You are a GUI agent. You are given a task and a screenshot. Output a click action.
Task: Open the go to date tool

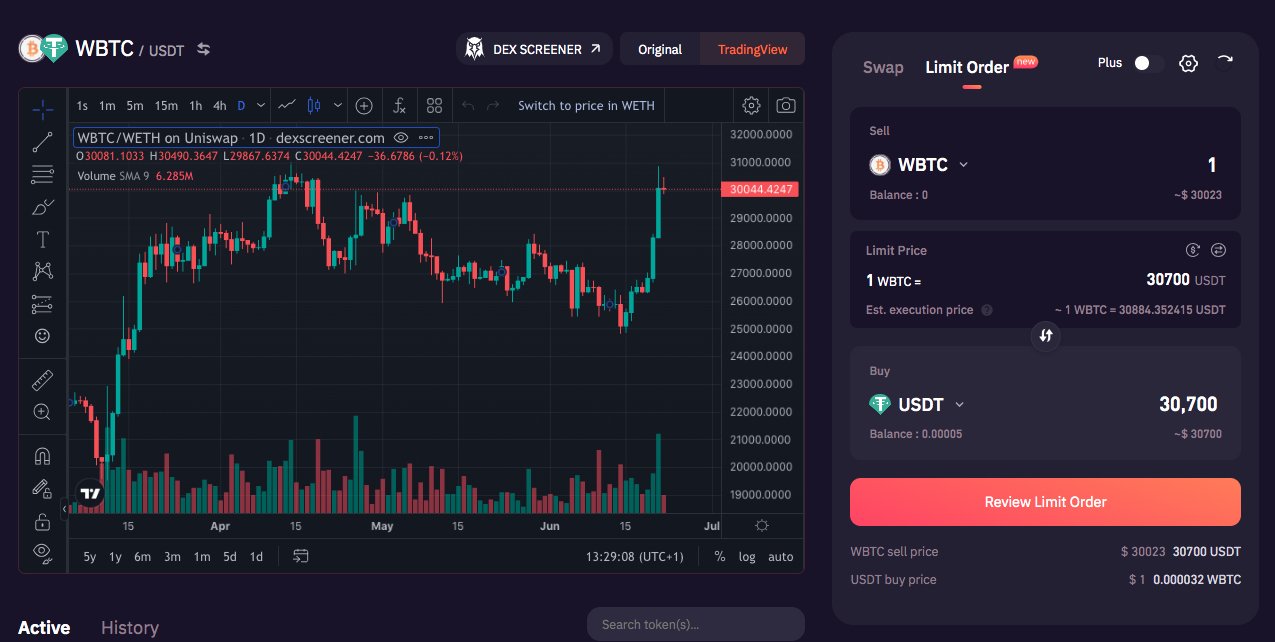click(x=301, y=556)
